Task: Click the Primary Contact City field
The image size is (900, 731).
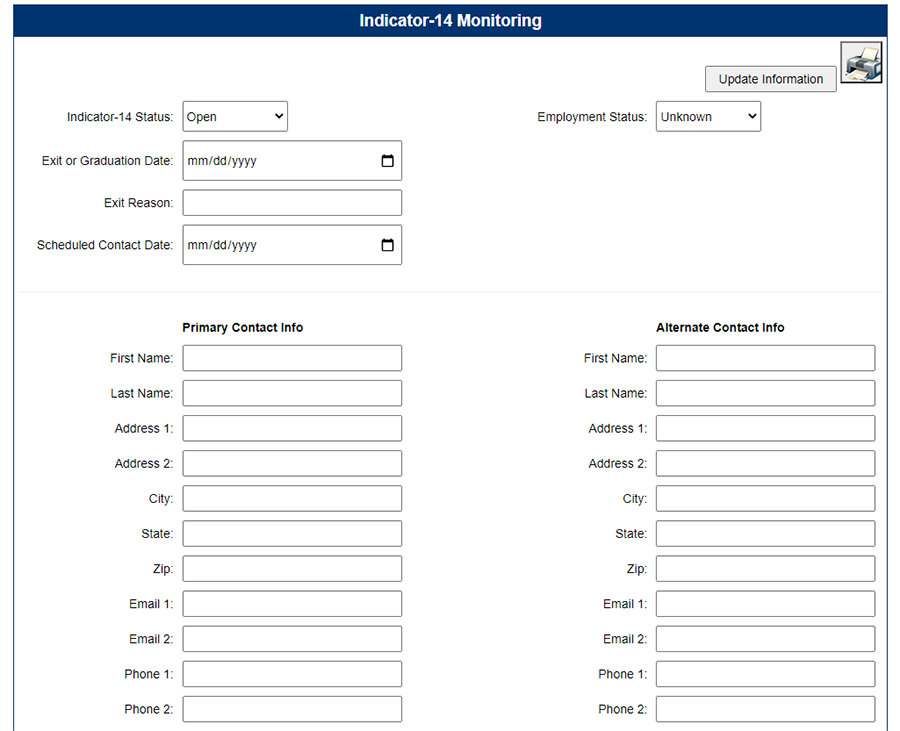Action: pos(292,498)
